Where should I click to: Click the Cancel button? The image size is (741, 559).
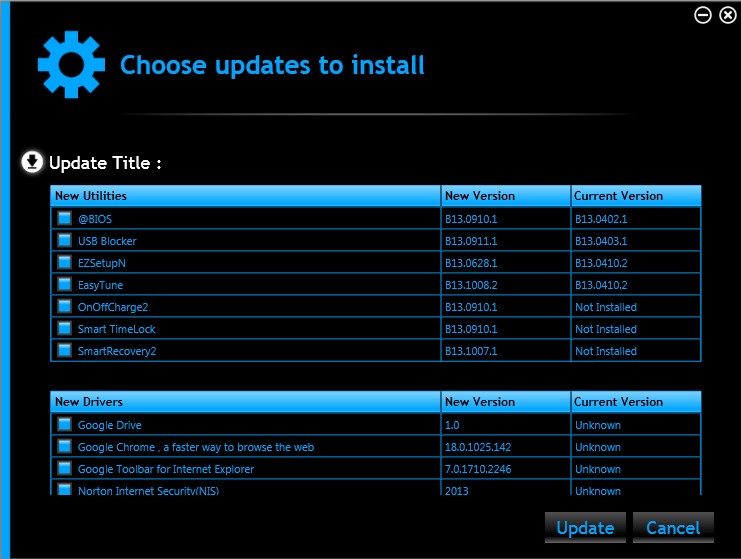[x=673, y=527]
